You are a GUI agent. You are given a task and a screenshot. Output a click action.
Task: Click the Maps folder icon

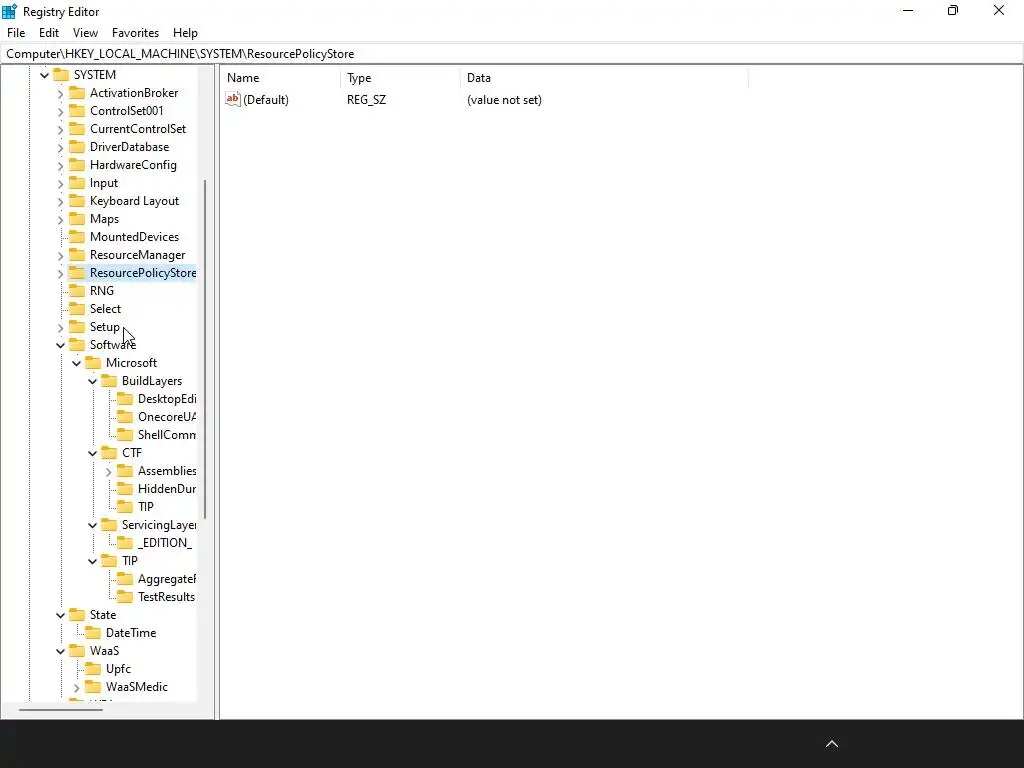pos(77,218)
